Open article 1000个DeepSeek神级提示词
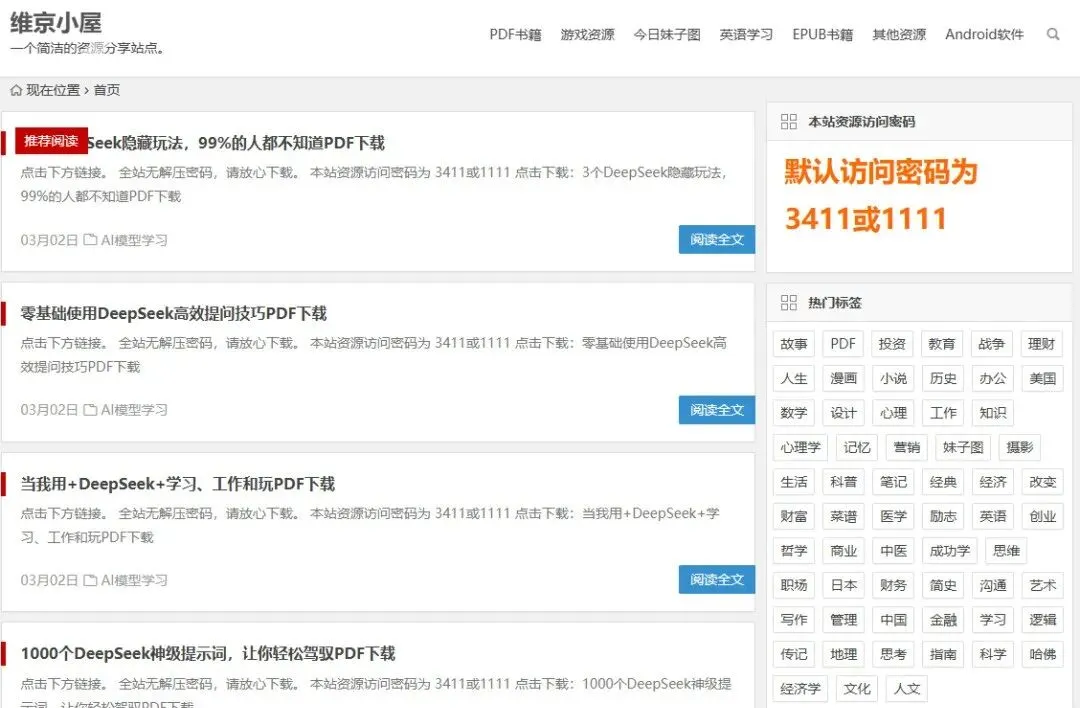Image resolution: width=1080 pixels, height=708 pixels. [x=208, y=654]
